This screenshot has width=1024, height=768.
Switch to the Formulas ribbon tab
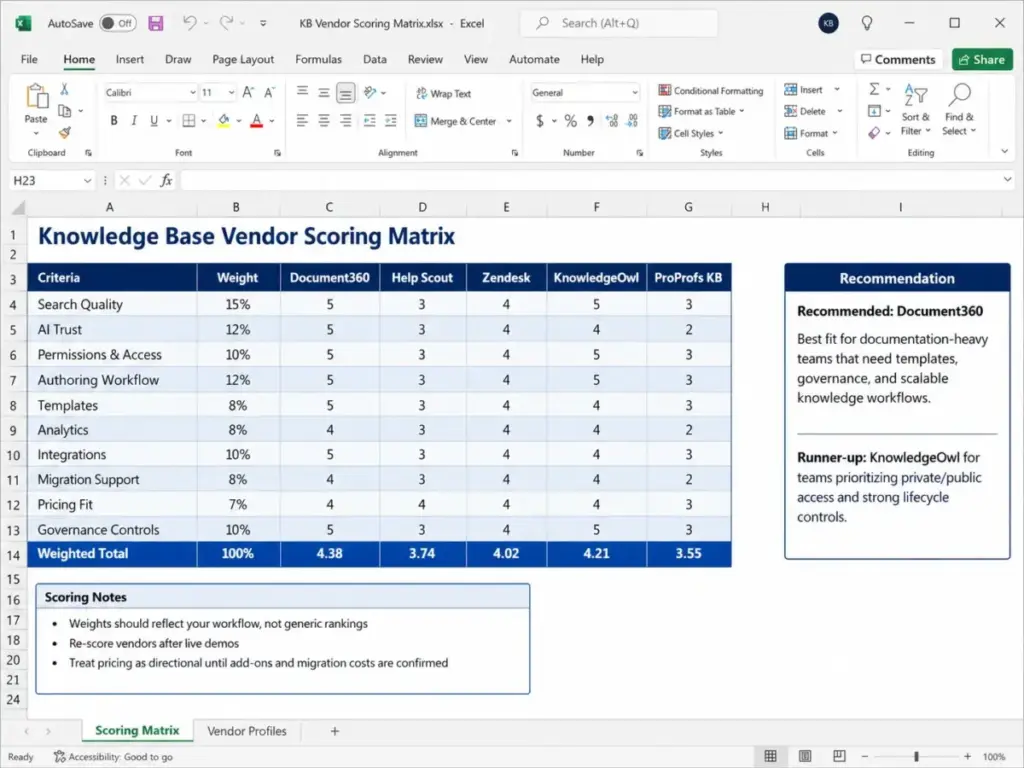318,59
